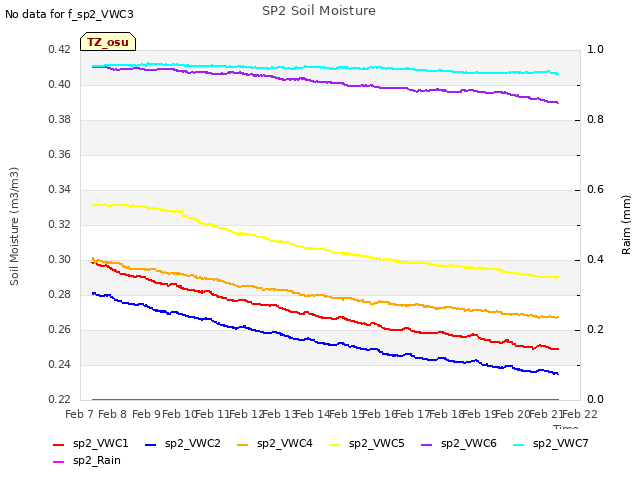Click the 0.0 right axis value
Viewport: 640px width, 480px height.
(595, 400)
